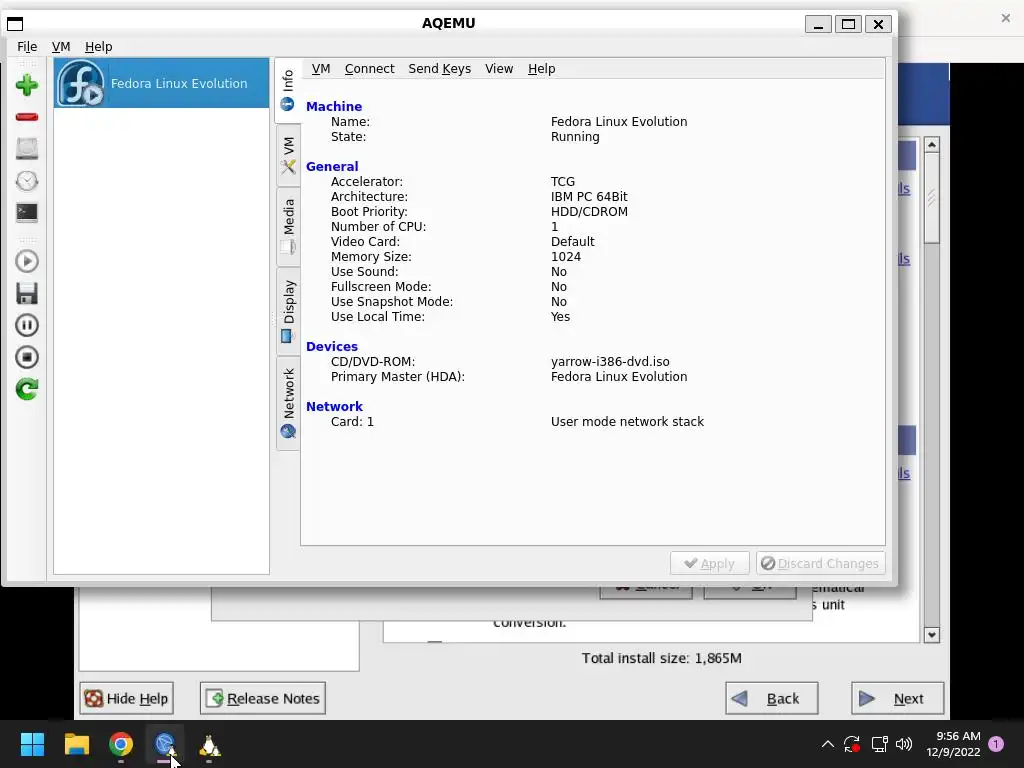Viewport: 1024px width, 768px height.
Task: Click Next in the Fedora installer
Action: pyautogui.click(x=897, y=698)
